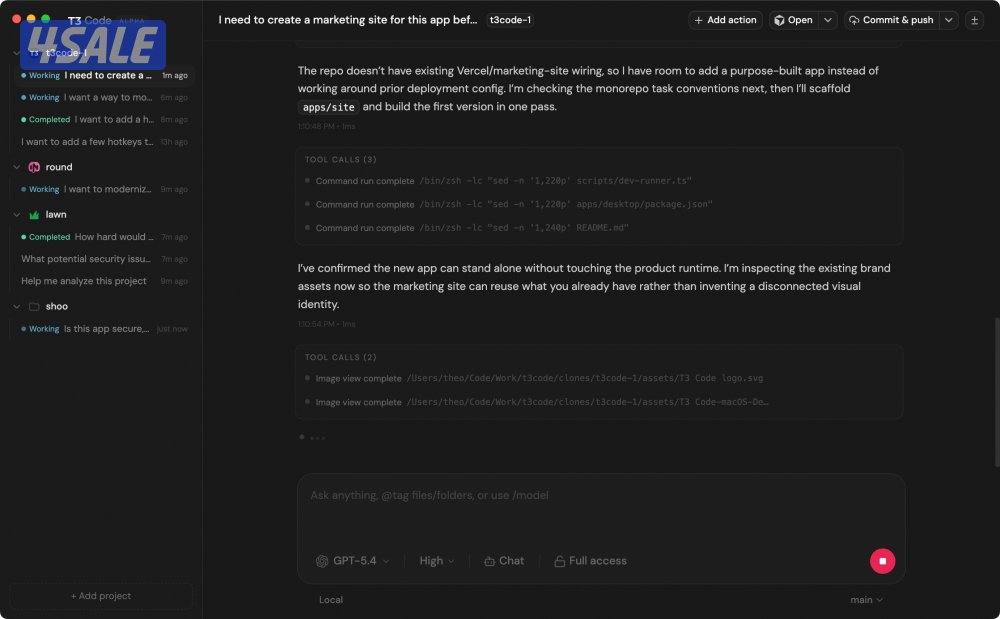
Task: Click the shoo project folder icon
Action: [x=34, y=306]
